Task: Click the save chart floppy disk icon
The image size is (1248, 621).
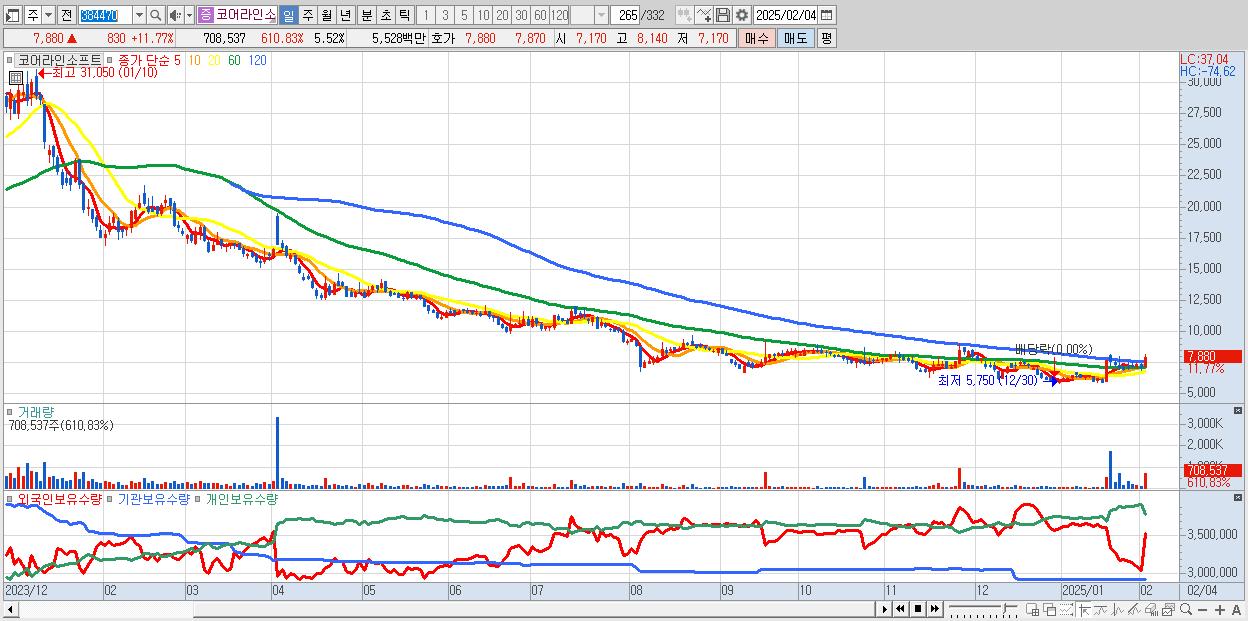Action: point(723,15)
